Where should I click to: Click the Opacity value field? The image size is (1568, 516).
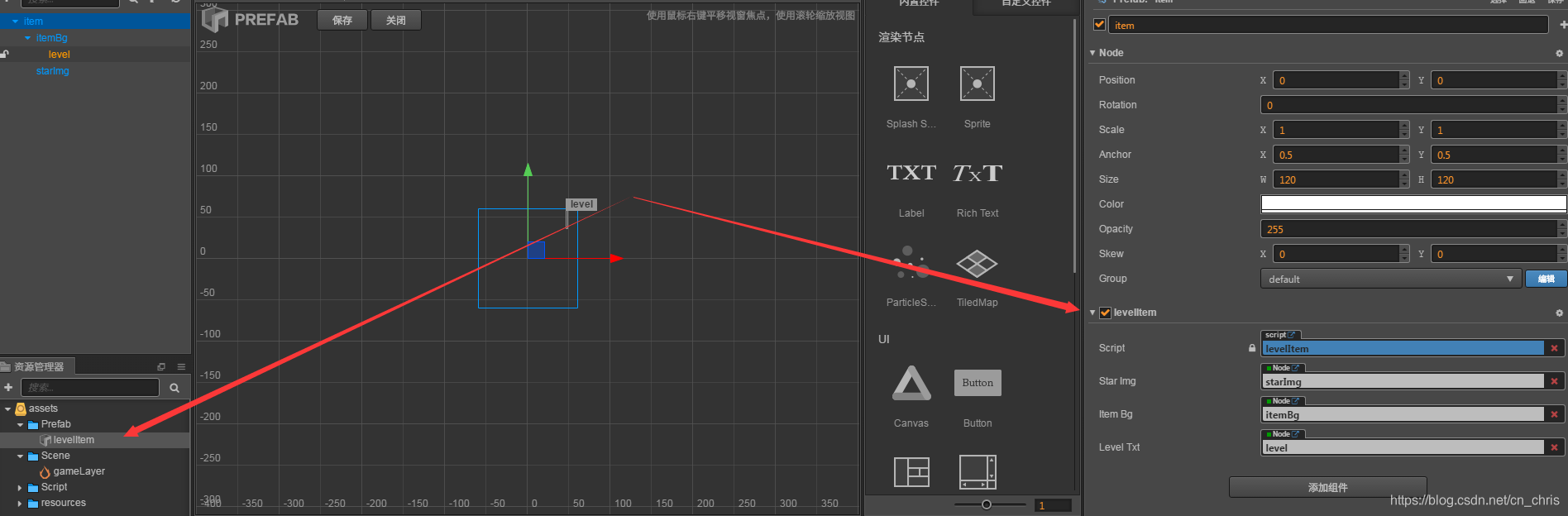tap(1409, 229)
